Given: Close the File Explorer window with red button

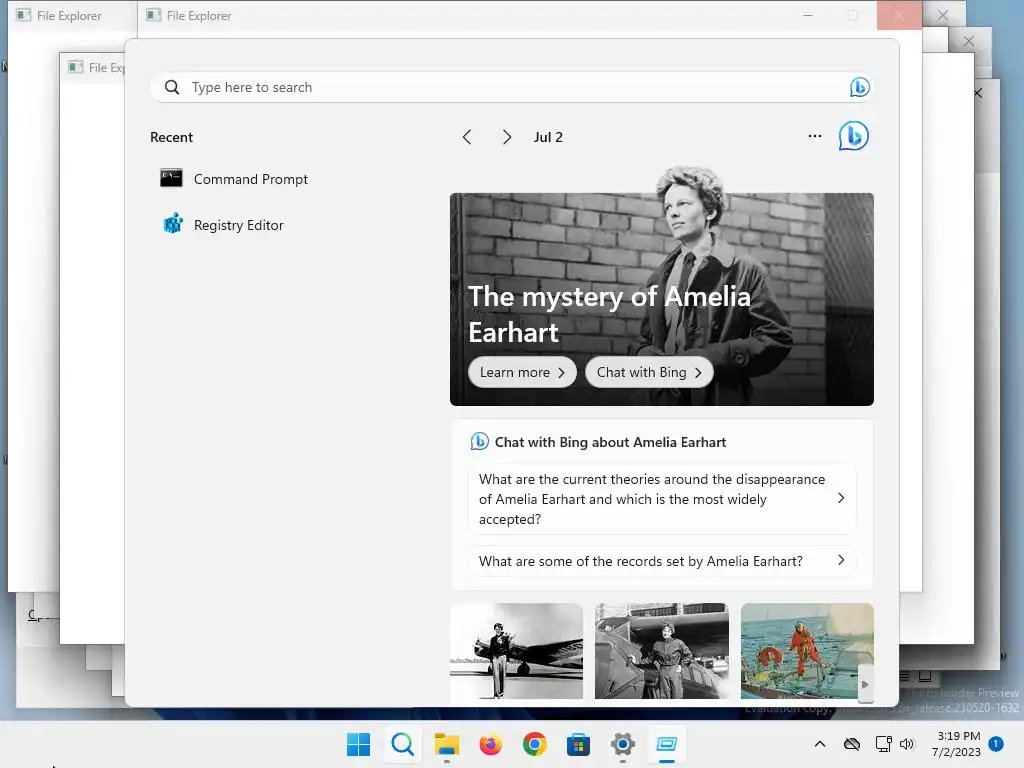Looking at the screenshot, I should click(899, 15).
